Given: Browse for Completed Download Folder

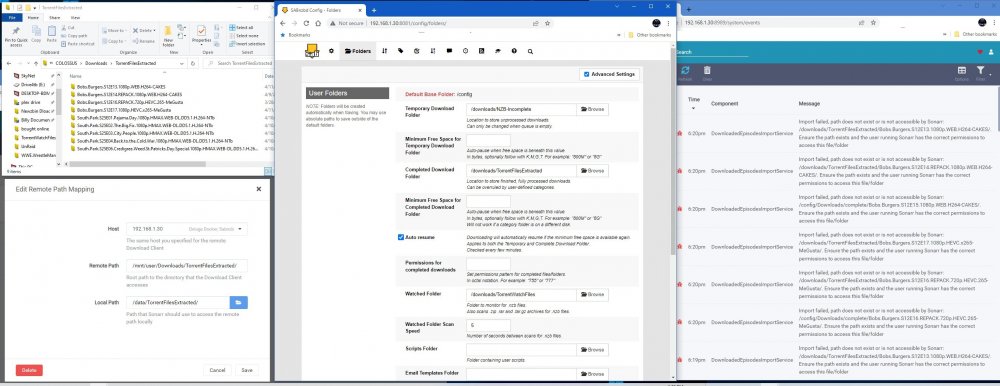Looking at the screenshot, I should (592, 171).
